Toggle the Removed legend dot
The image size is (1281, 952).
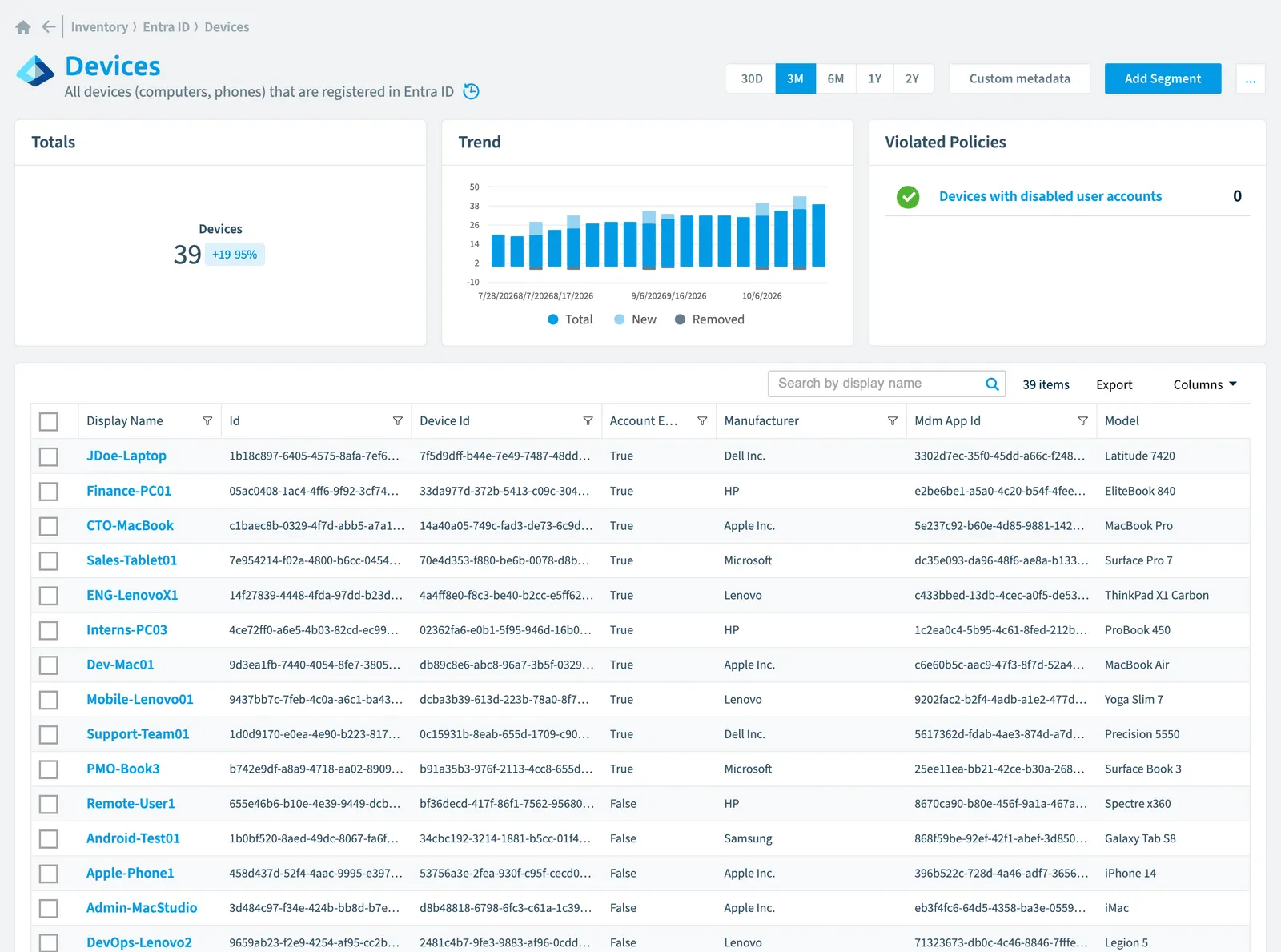click(x=681, y=319)
